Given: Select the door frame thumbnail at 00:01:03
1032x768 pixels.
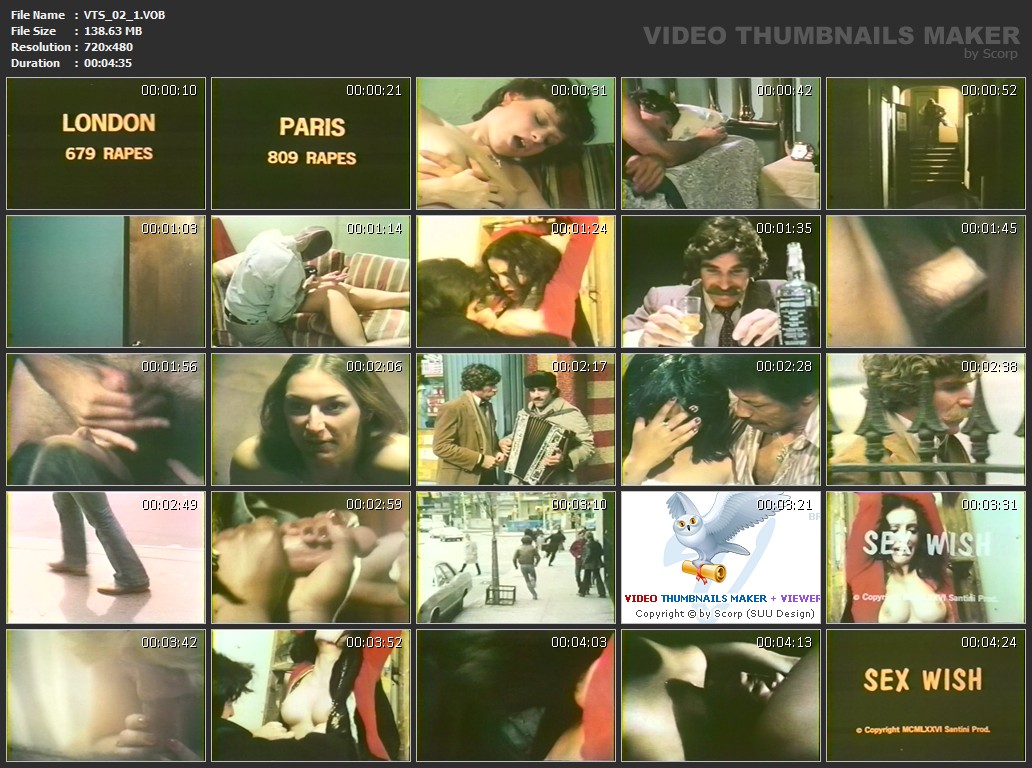Looking at the screenshot, I should point(106,281).
